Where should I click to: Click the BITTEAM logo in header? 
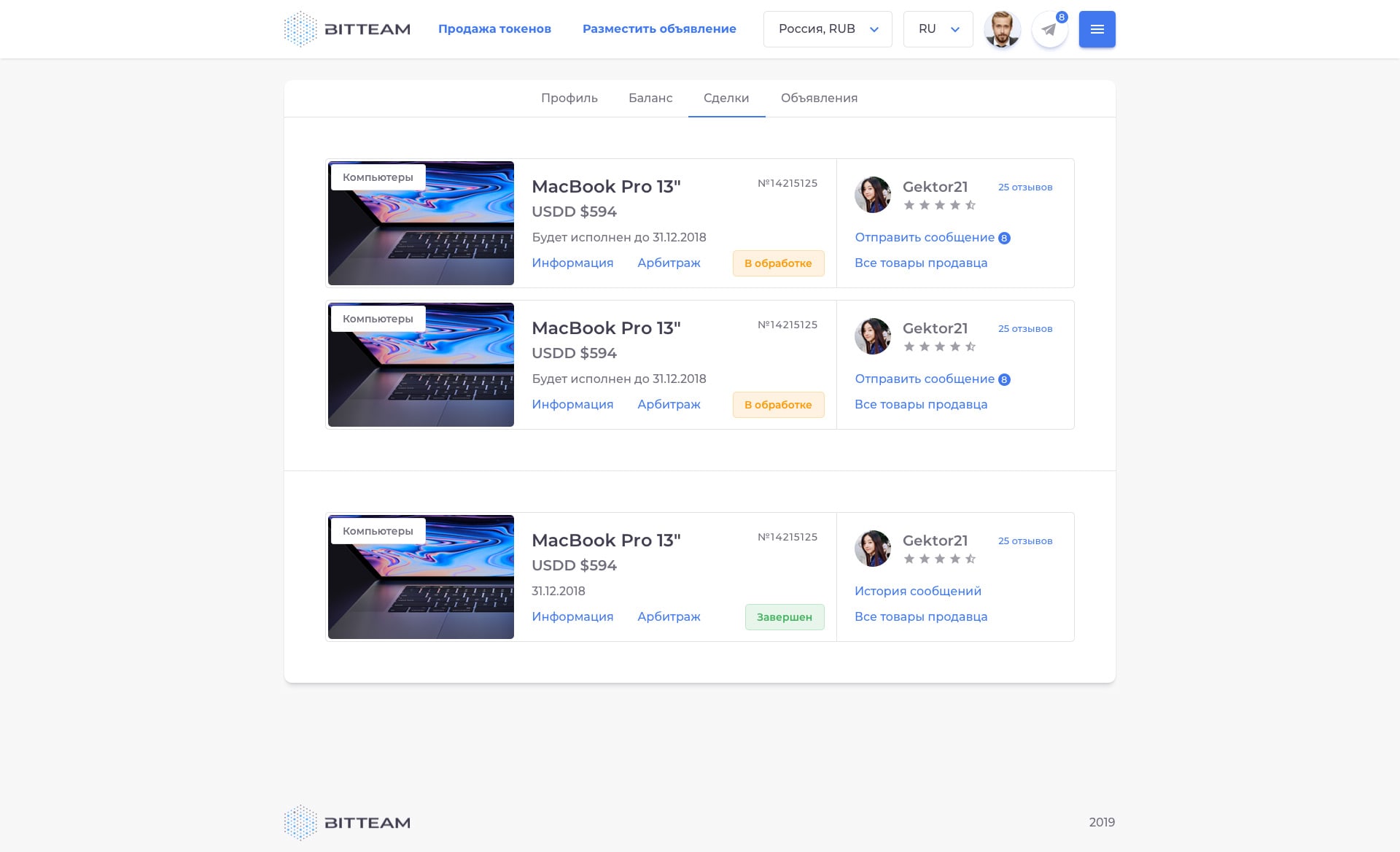[347, 29]
